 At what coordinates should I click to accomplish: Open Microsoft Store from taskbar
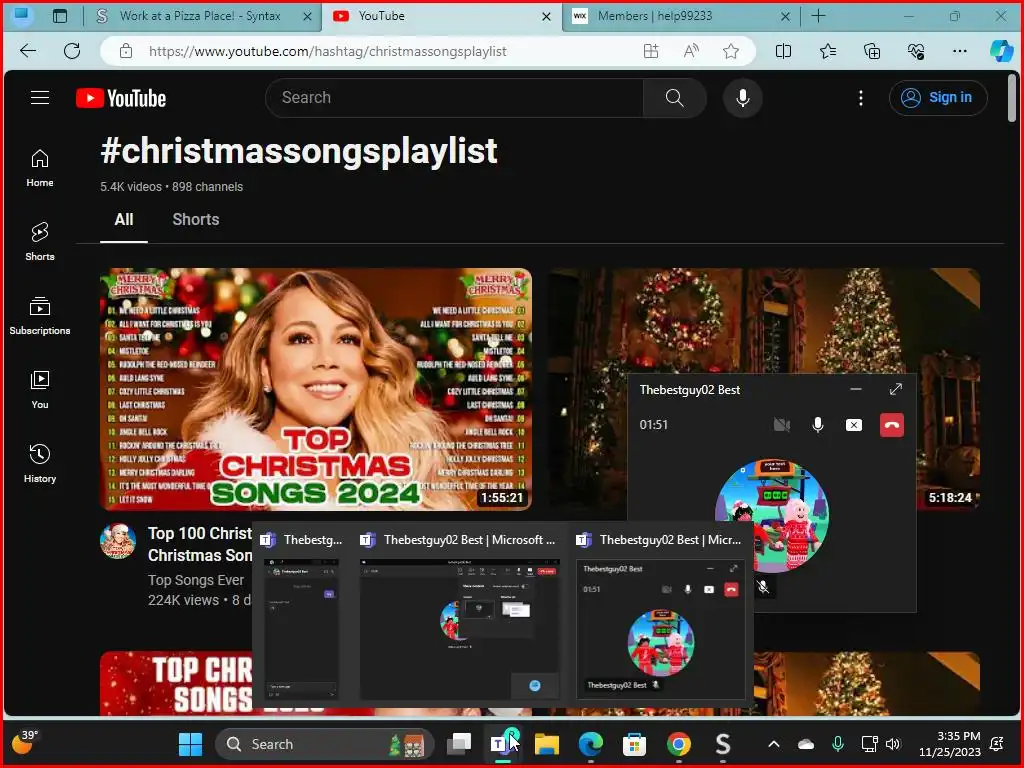click(634, 744)
